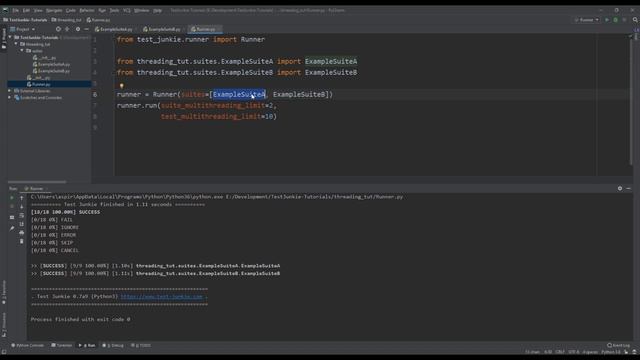Open the 4: Run tool window tab
The width and height of the screenshot is (640, 360).
click(x=87, y=345)
